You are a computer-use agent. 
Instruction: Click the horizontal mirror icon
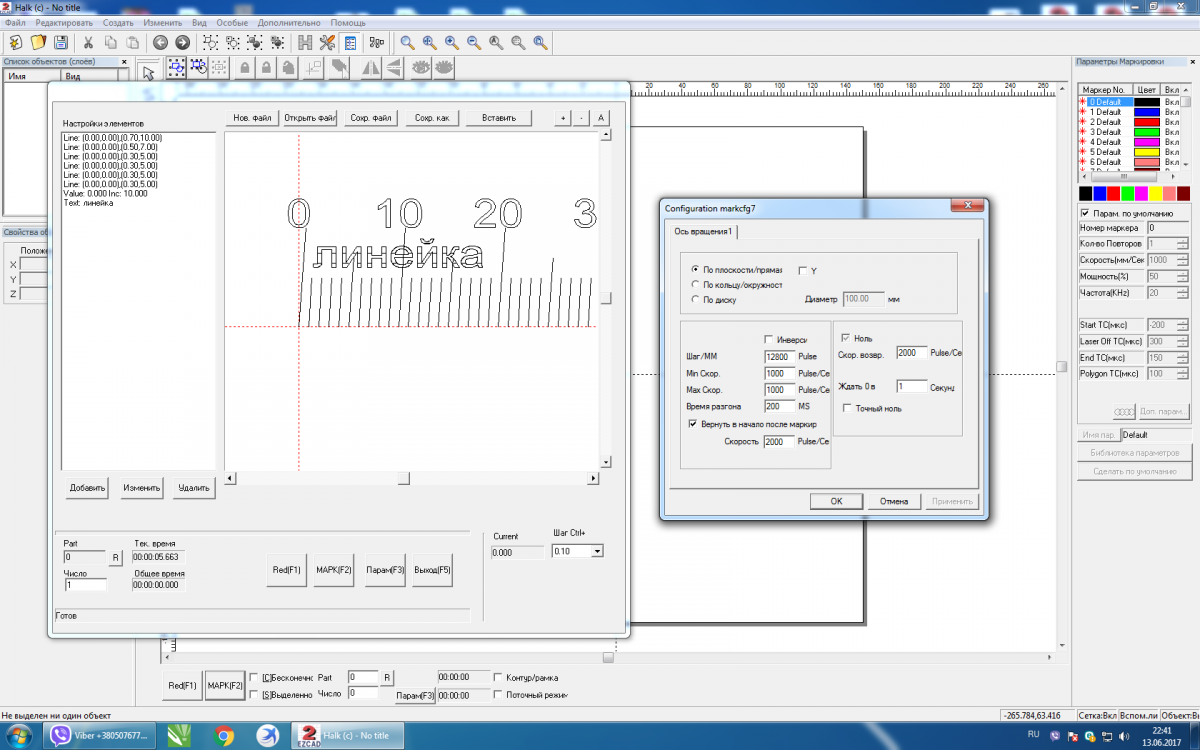(371, 68)
